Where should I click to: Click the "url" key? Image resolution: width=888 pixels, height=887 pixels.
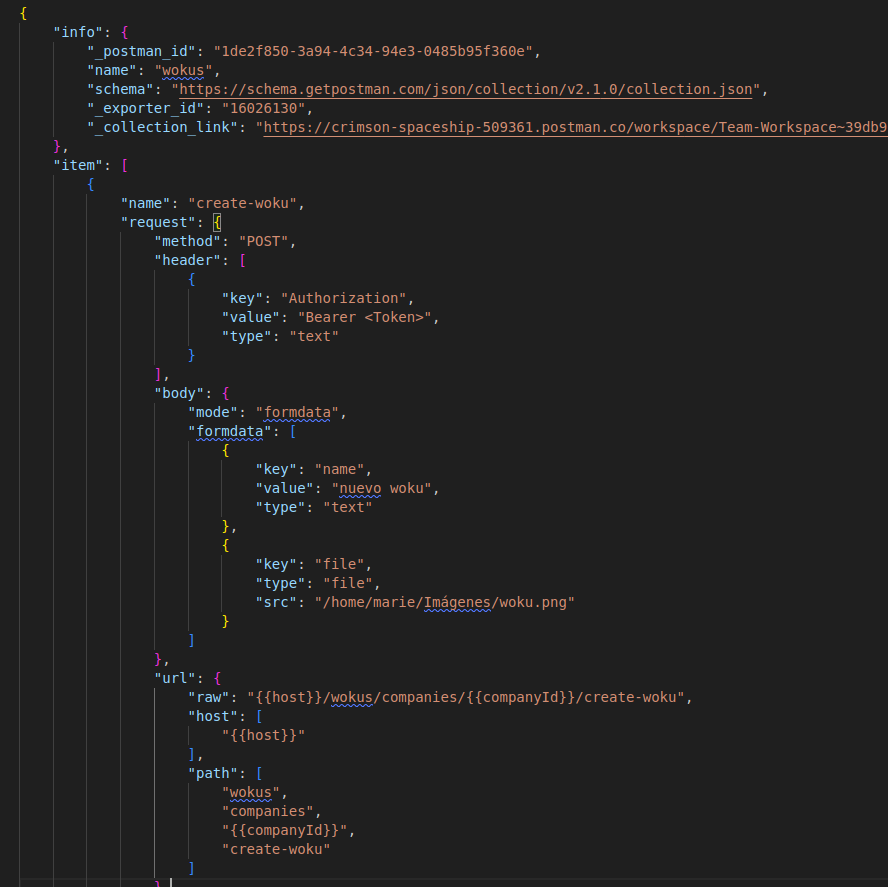click(x=175, y=679)
